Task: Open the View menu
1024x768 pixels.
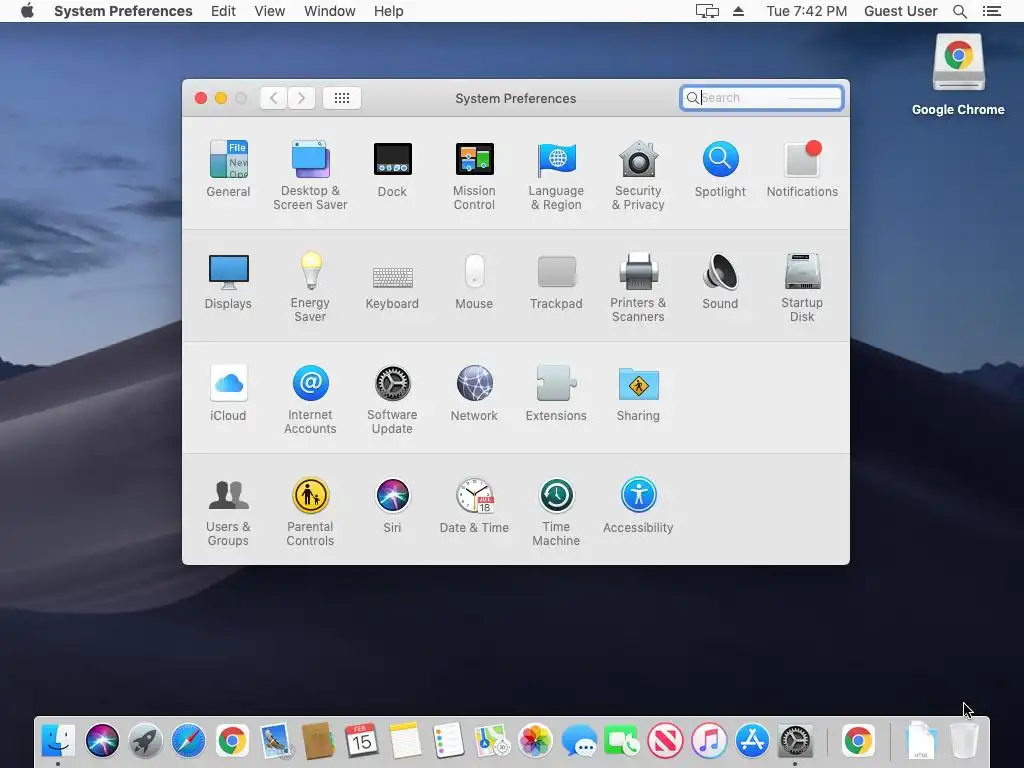Action: 270,11
